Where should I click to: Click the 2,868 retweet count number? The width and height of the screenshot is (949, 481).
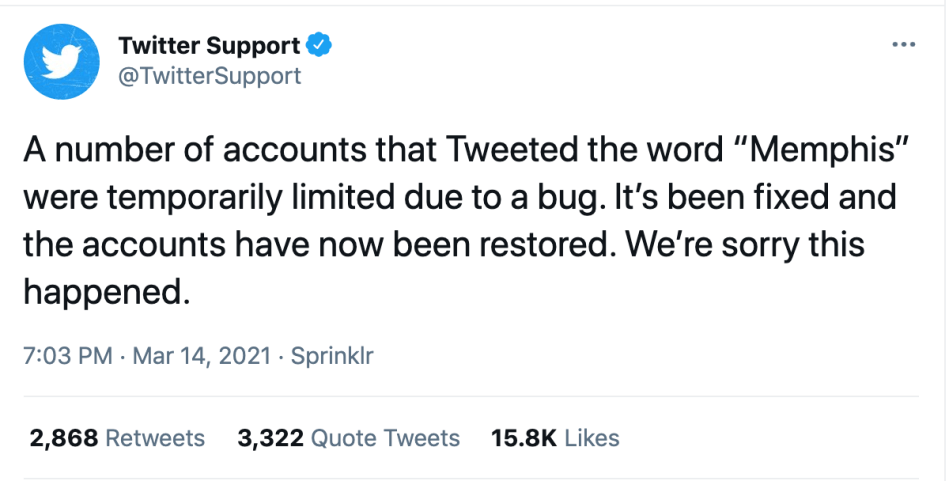pyautogui.click(x=63, y=438)
